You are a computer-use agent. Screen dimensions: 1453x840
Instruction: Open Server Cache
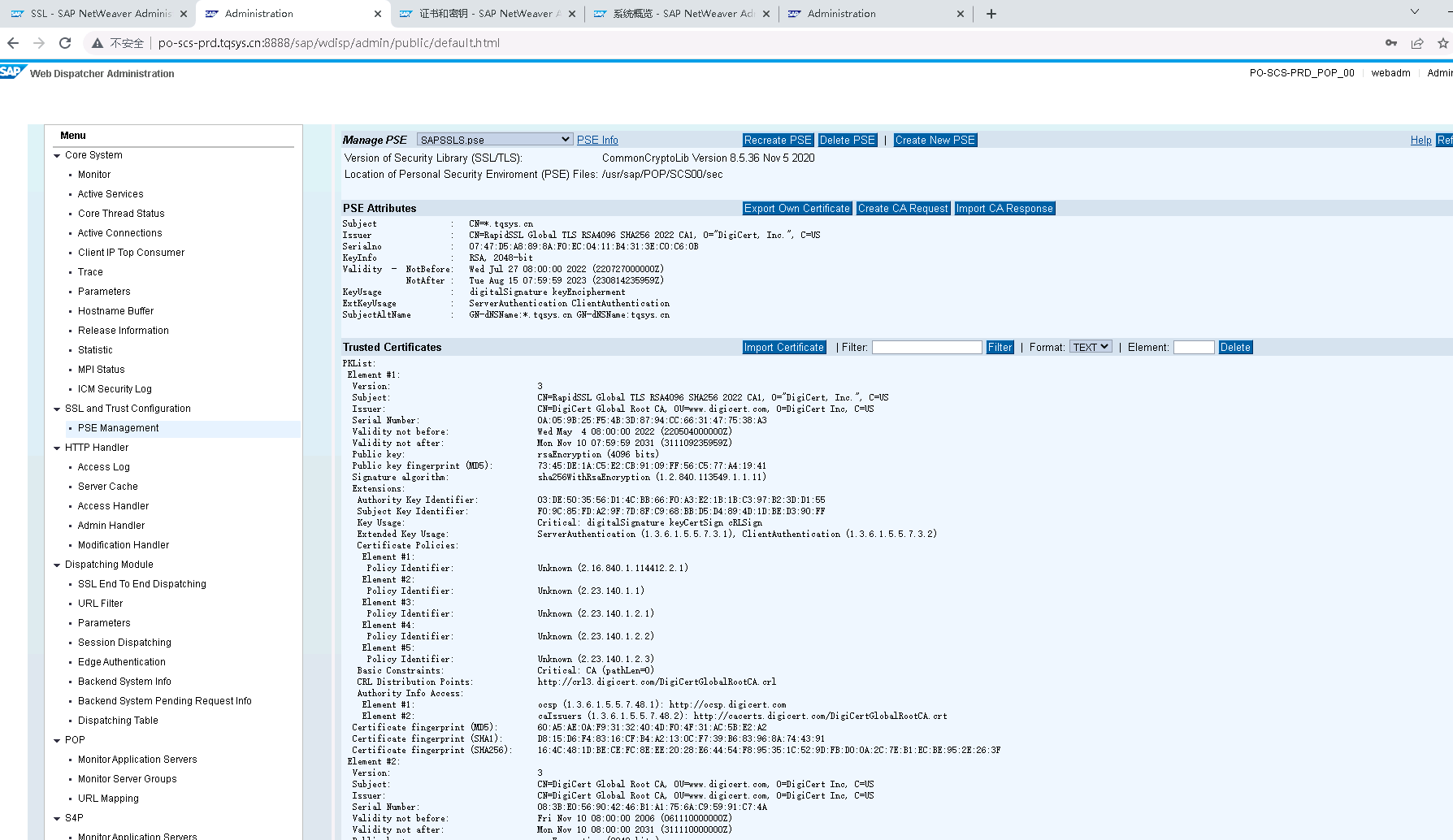coord(108,487)
